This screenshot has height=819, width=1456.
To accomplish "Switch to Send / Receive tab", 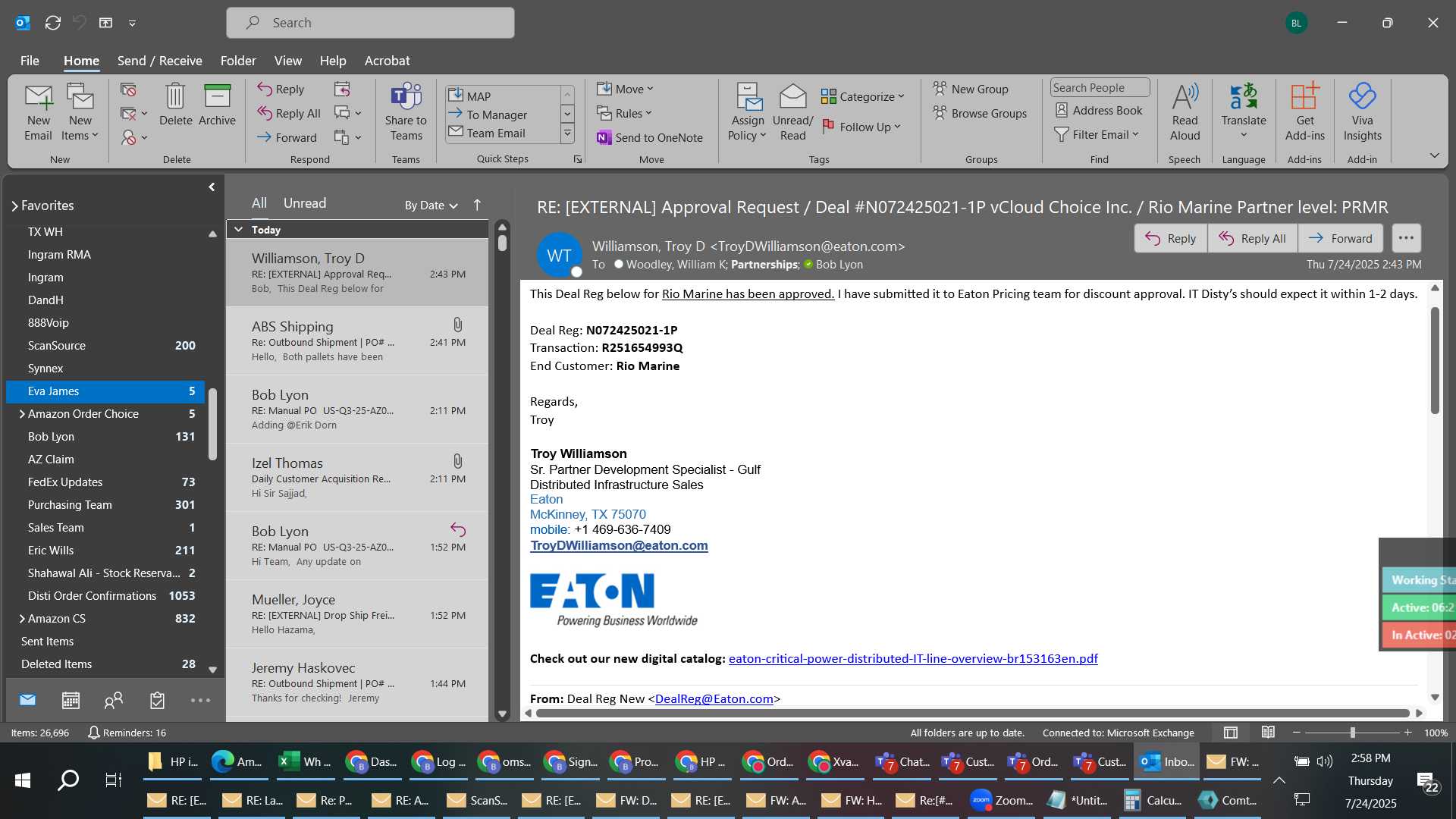I will (159, 61).
